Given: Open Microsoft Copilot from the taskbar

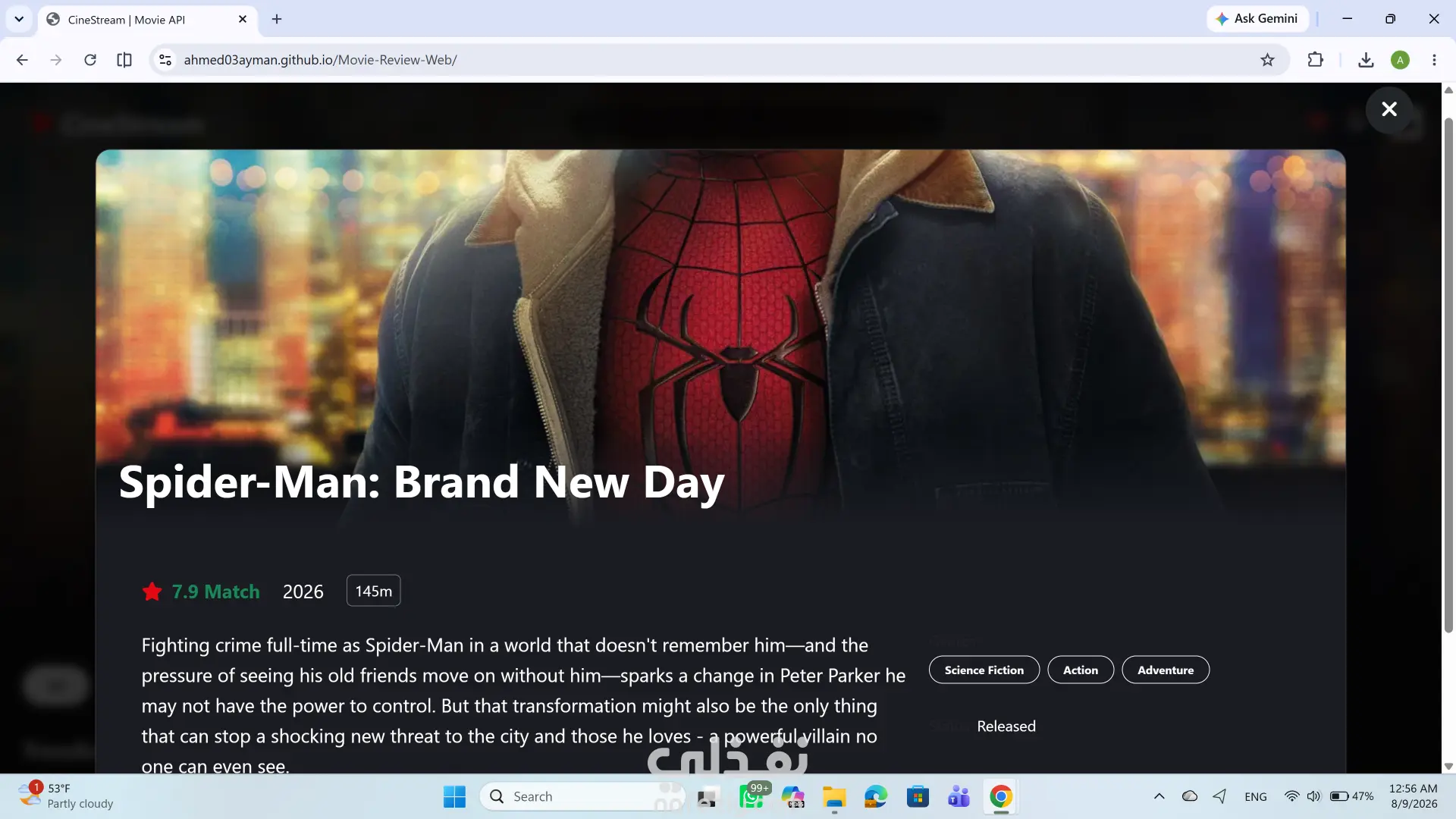Looking at the screenshot, I should (x=793, y=796).
